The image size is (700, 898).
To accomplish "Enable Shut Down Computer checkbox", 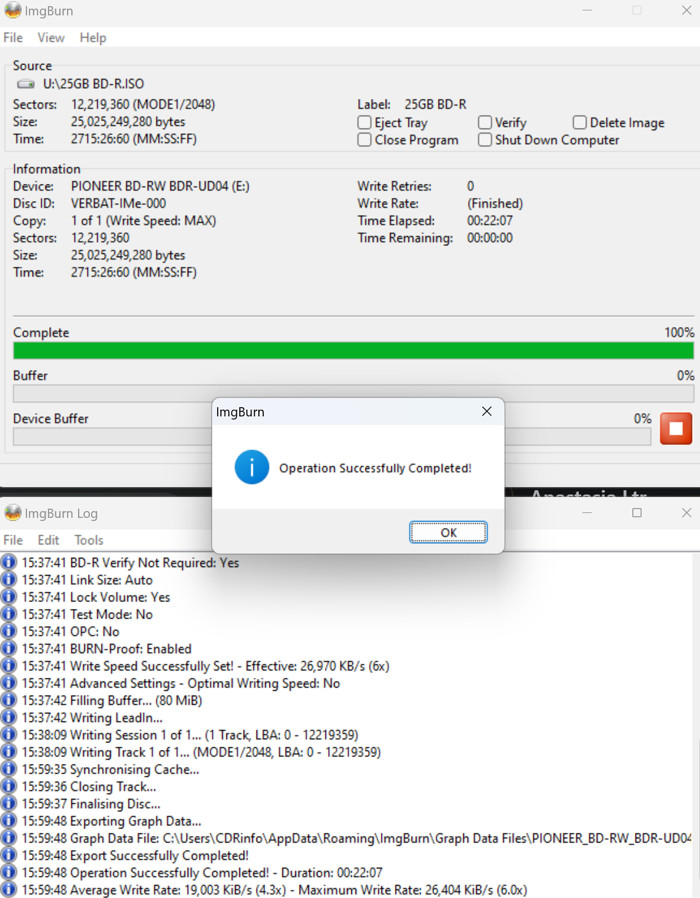I will 485,140.
